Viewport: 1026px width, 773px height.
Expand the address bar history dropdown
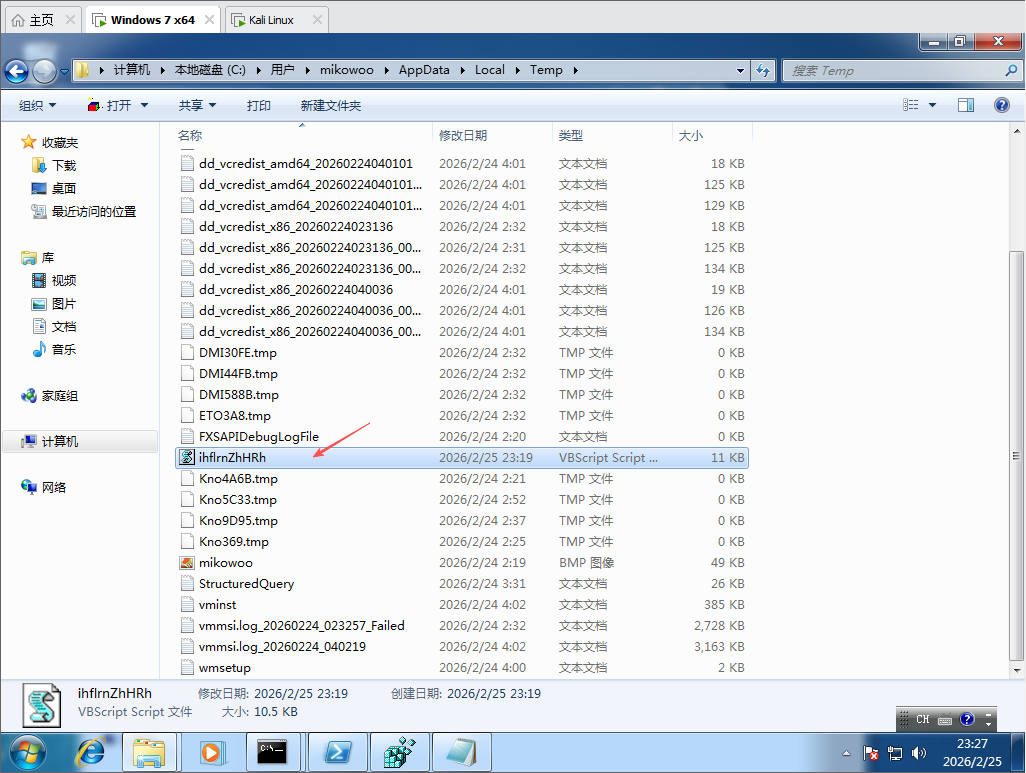pyautogui.click(x=740, y=70)
